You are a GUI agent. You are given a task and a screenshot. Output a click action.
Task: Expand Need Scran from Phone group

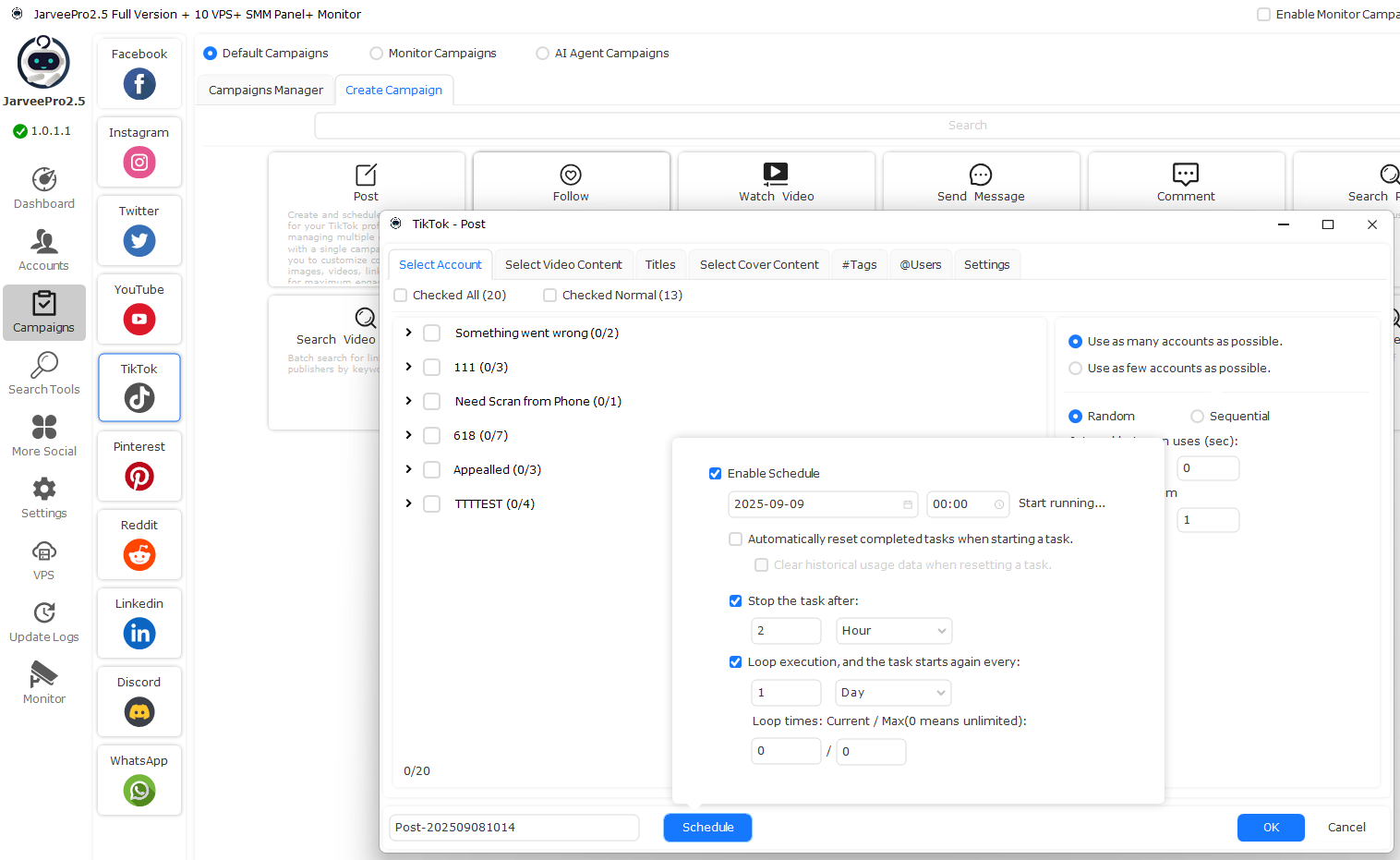click(409, 401)
